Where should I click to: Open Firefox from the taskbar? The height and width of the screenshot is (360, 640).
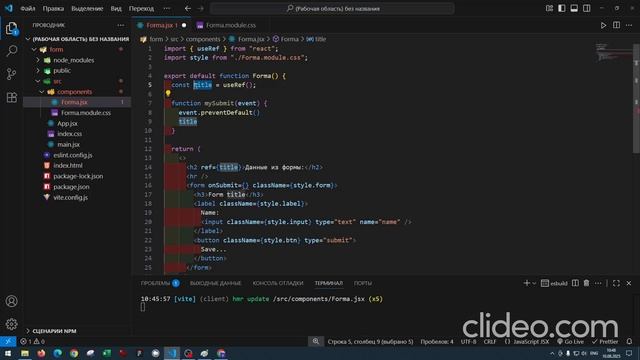click(x=41, y=353)
